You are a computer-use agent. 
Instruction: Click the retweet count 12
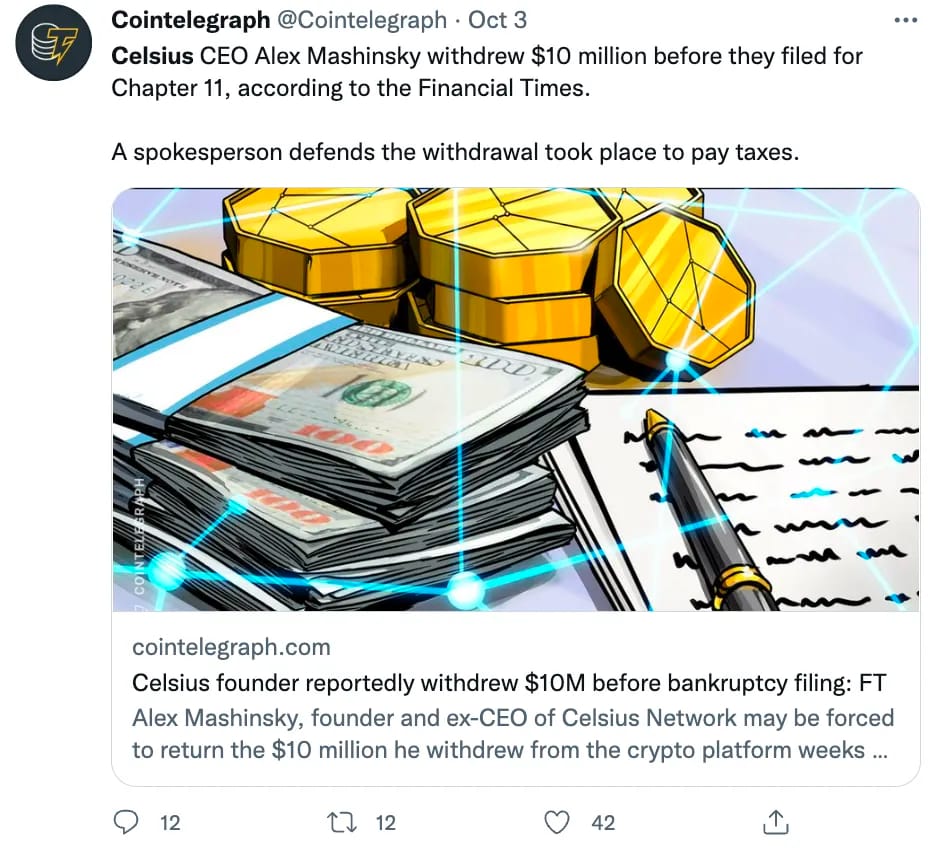click(386, 822)
